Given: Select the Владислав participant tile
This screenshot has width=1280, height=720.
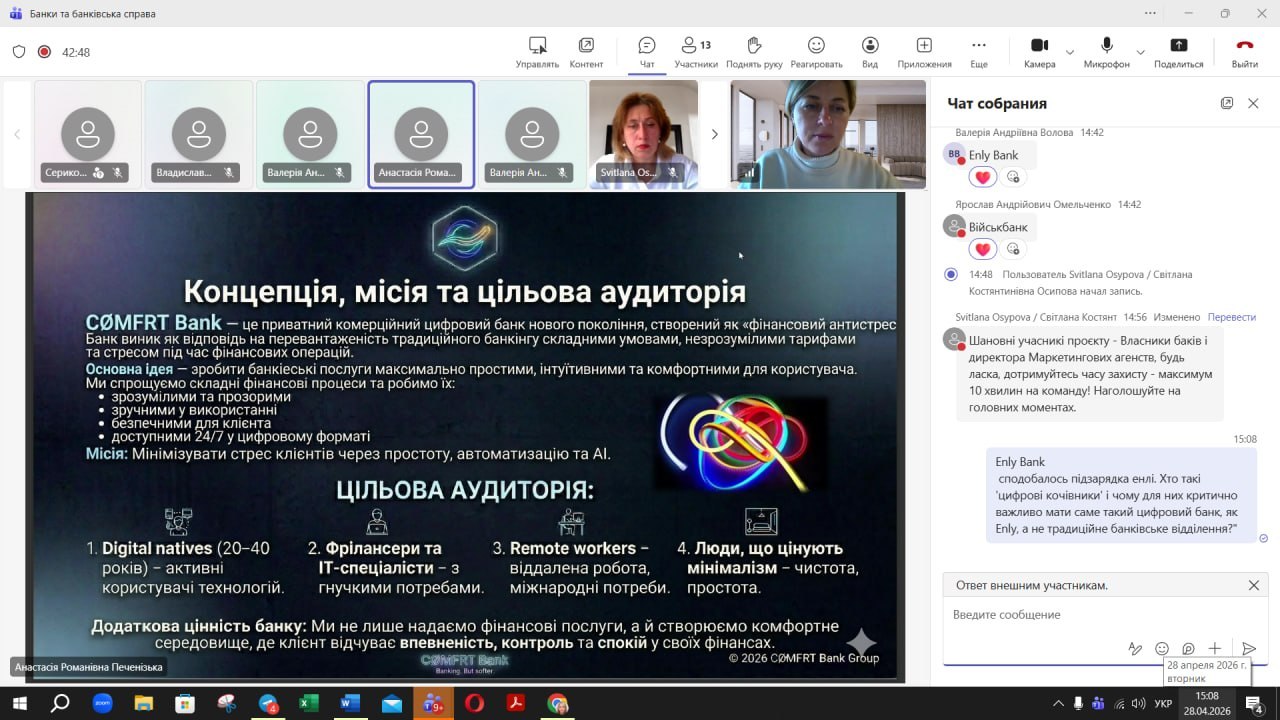Looking at the screenshot, I should (199, 134).
